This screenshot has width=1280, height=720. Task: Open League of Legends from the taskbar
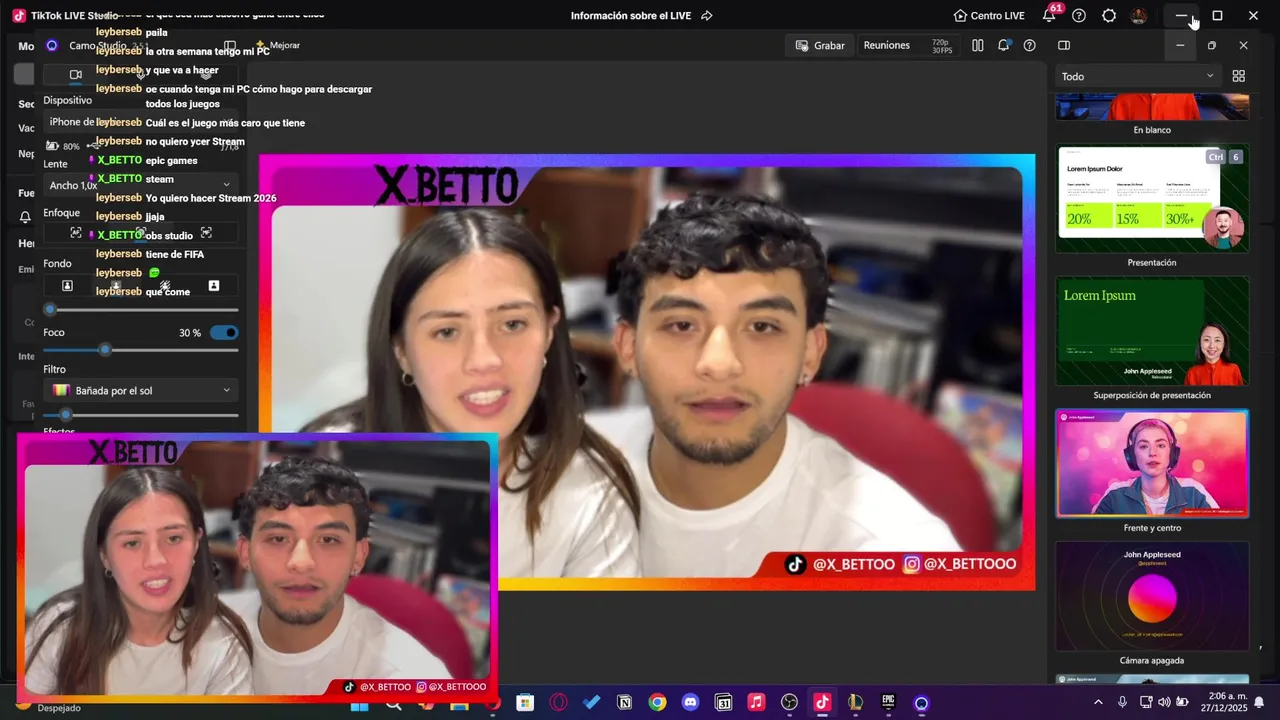855,702
